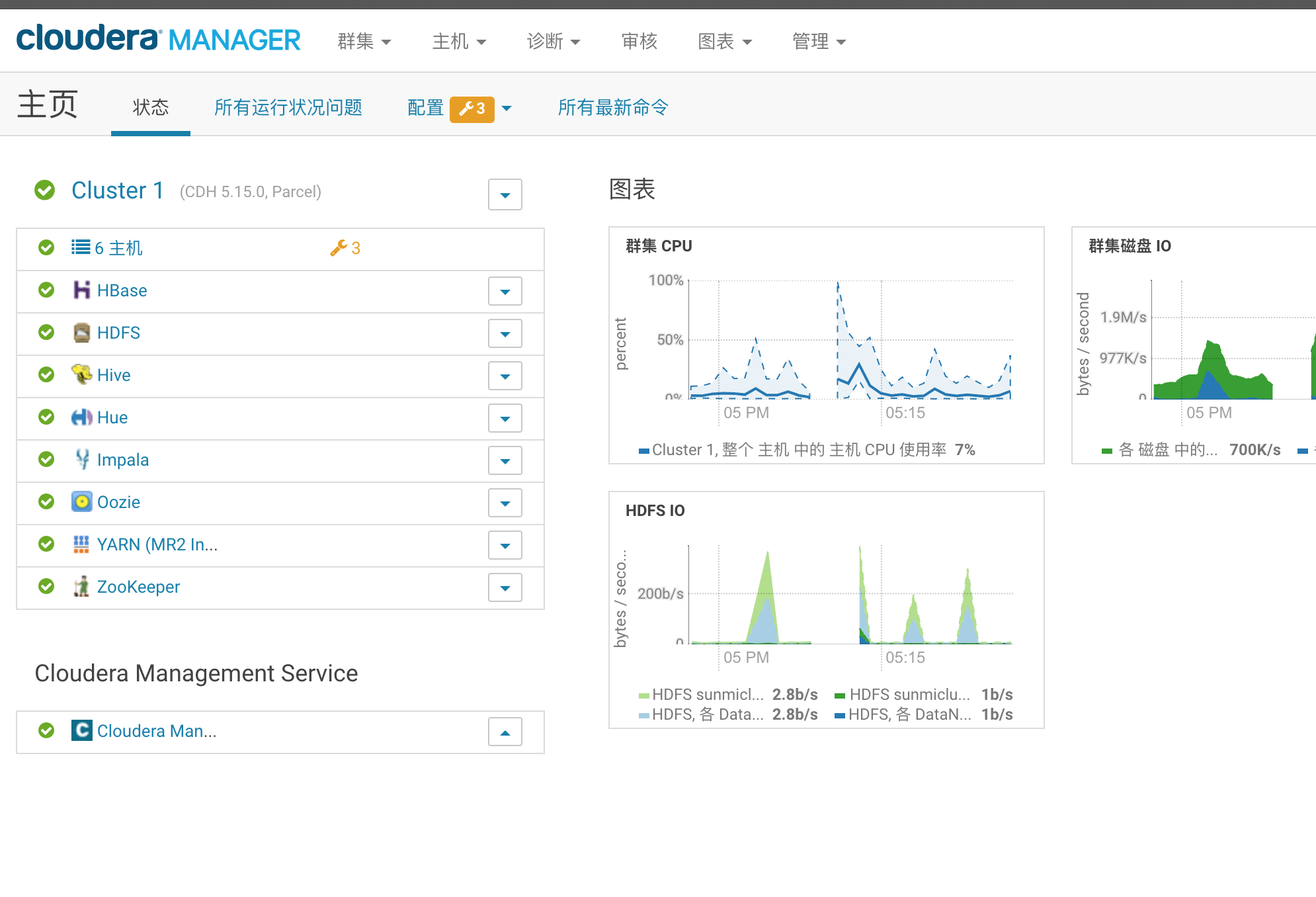Open the 6 主机 hosts link
The width and height of the screenshot is (1316, 897).
(118, 248)
